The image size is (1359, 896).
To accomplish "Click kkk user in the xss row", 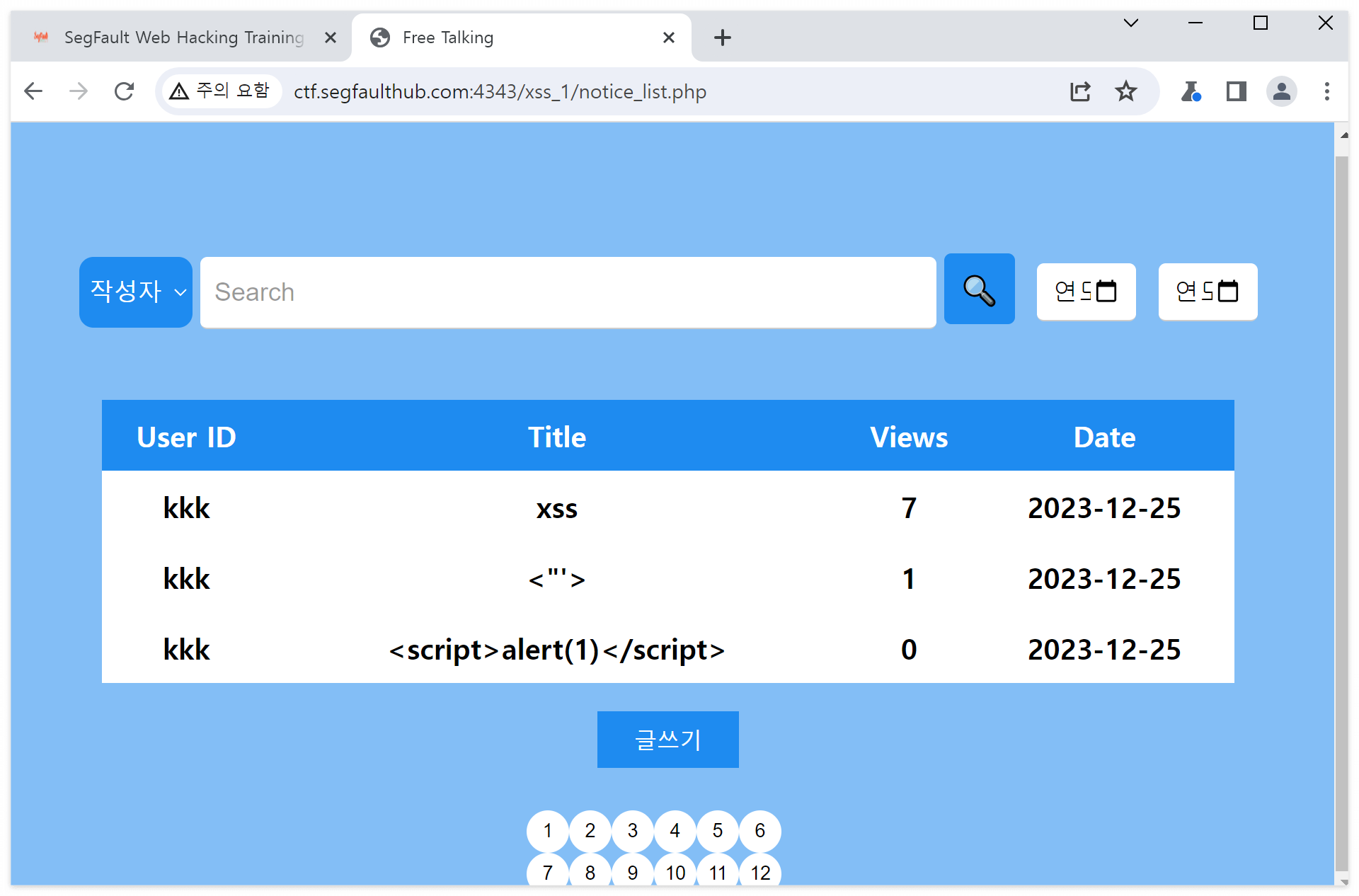I will 186,507.
